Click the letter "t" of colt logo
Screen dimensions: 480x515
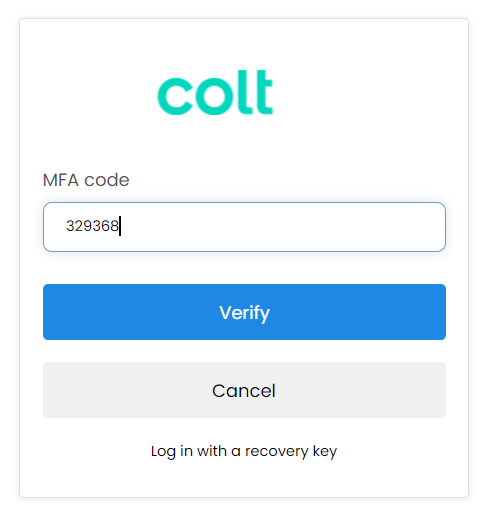click(x=264, y=92)
